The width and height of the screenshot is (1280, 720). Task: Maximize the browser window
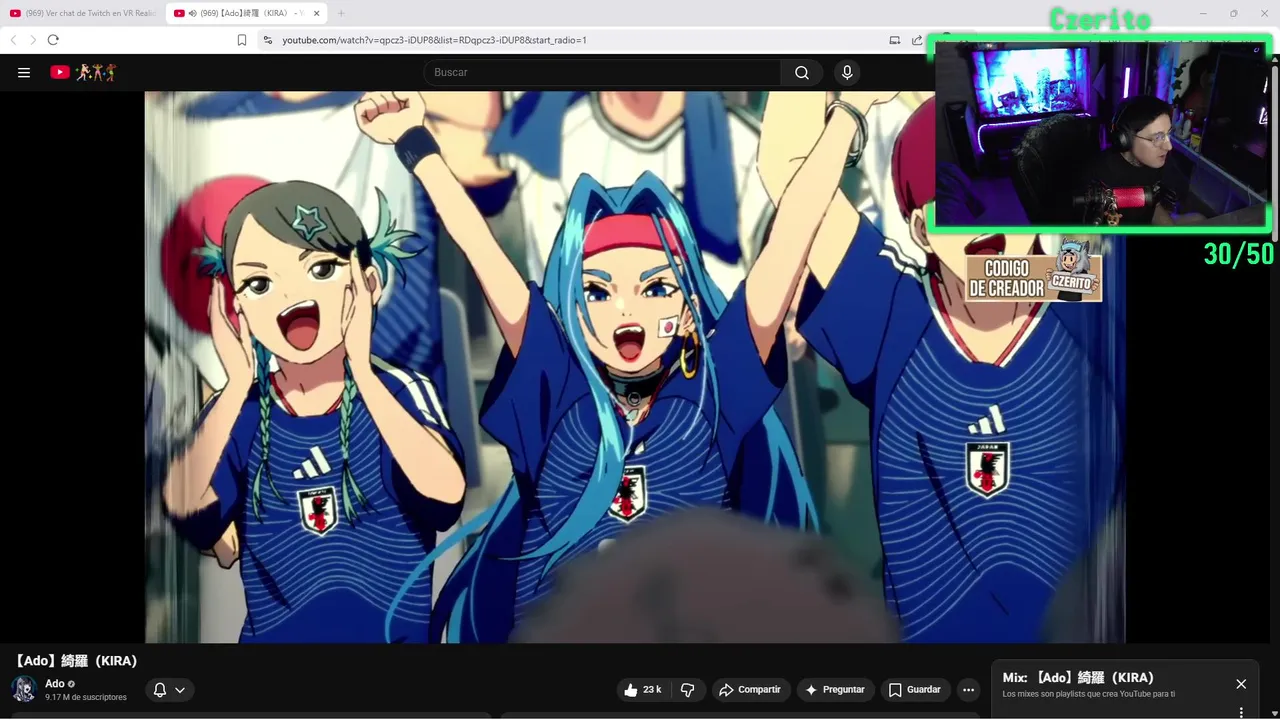[1233, 13]
